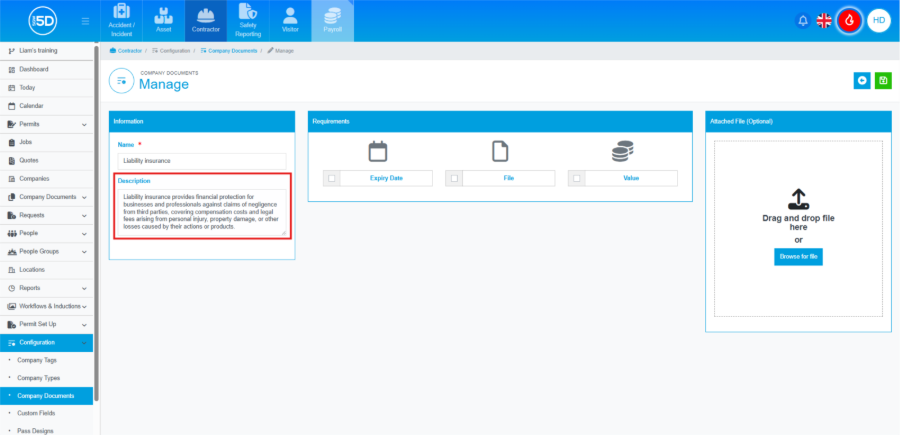
Task: Open the UK flag language selector
Action: tap(825, 20)
